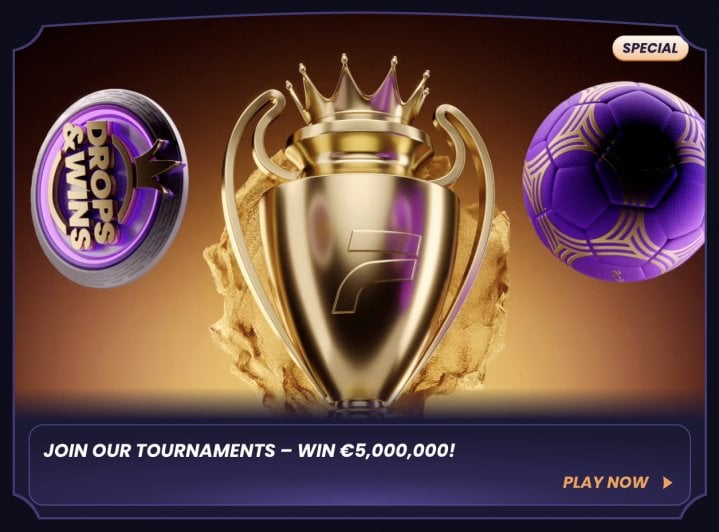
Task: Click the small crown on the coin
Action: pos(158,165)
